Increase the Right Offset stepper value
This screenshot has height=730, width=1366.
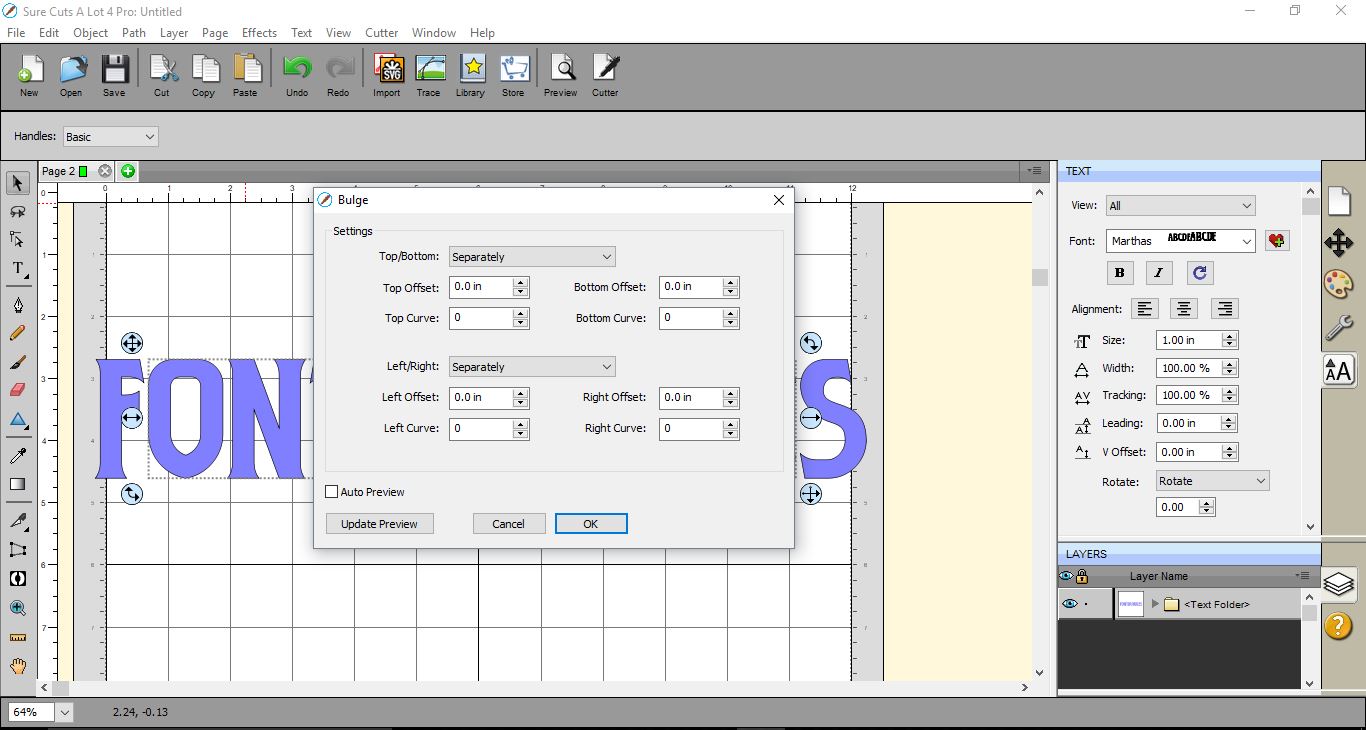[x=731, y=392]
